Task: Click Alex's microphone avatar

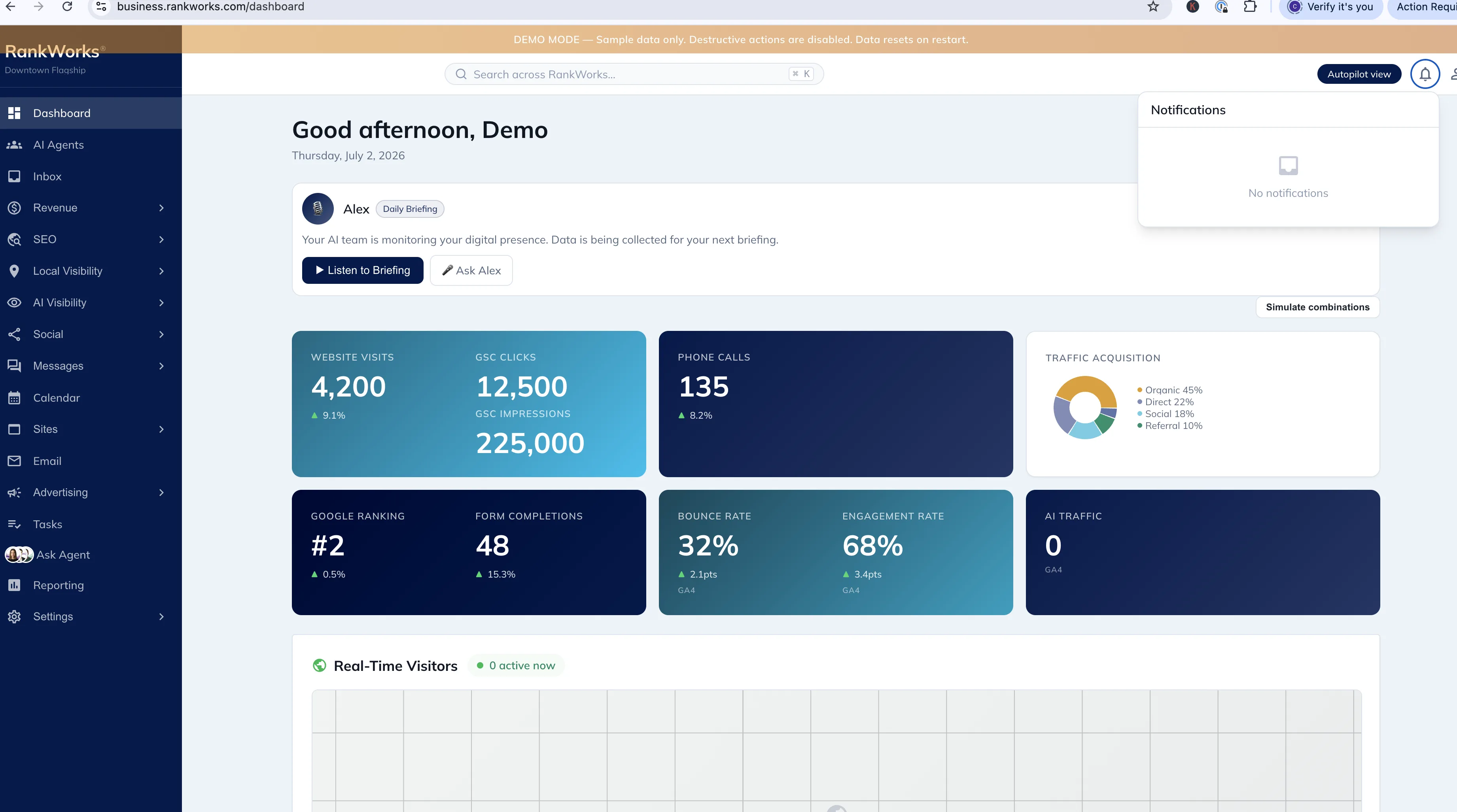Action: 318,209
